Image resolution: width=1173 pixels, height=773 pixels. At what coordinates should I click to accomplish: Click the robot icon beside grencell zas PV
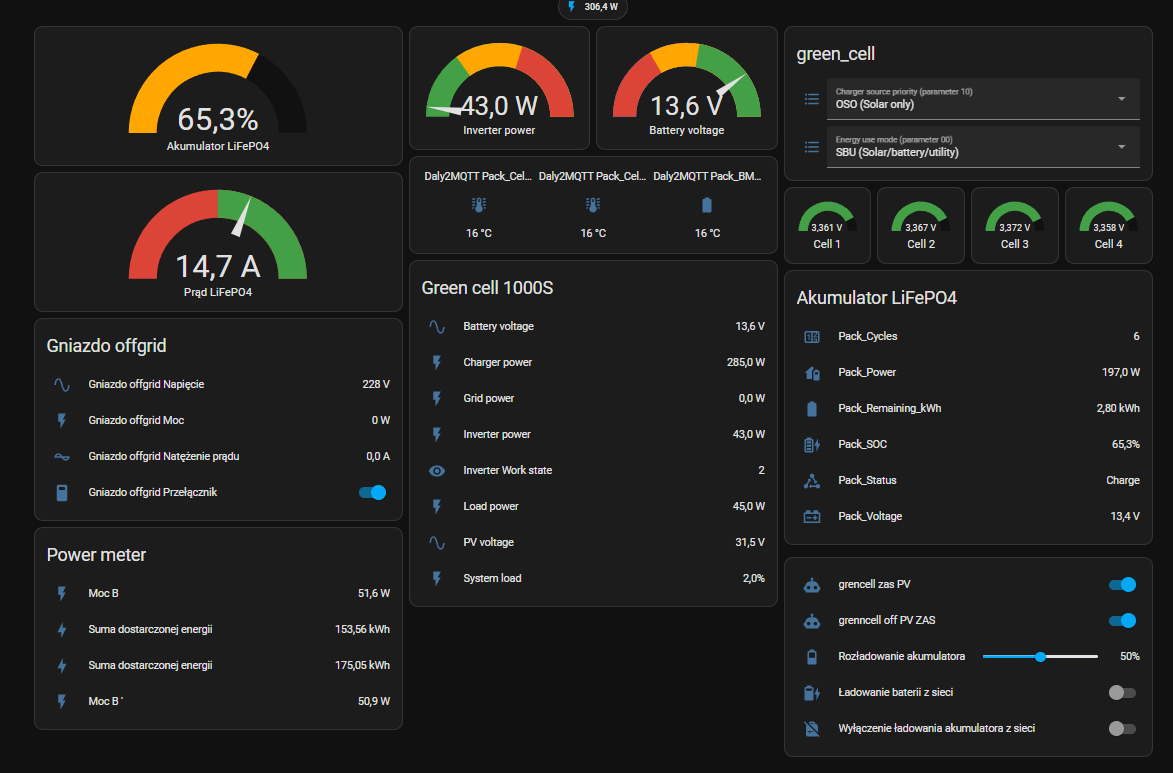[x=812, y=584]
